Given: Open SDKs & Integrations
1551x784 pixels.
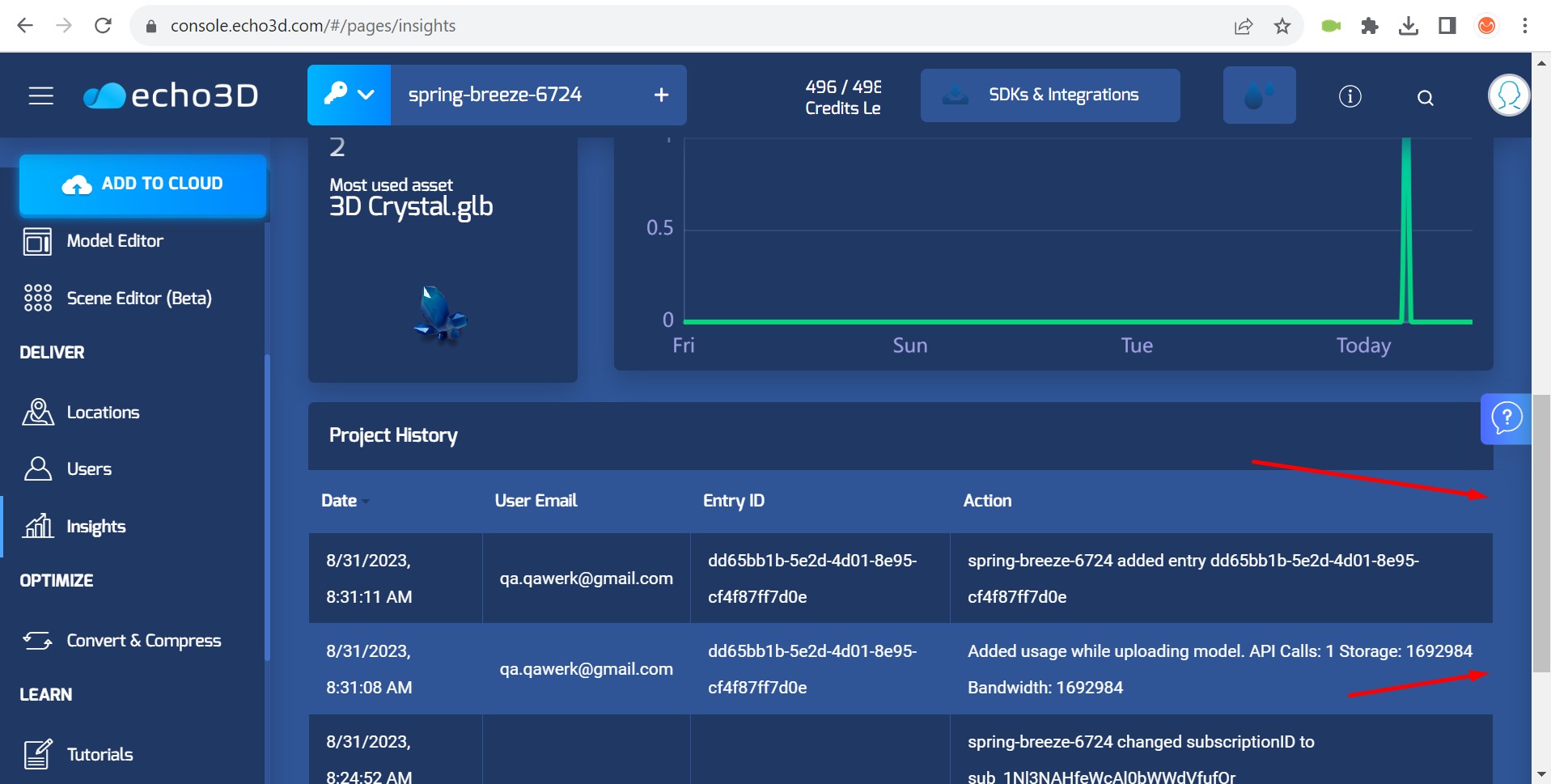Looking at the screenshot, I should (x=1050, y=95).
